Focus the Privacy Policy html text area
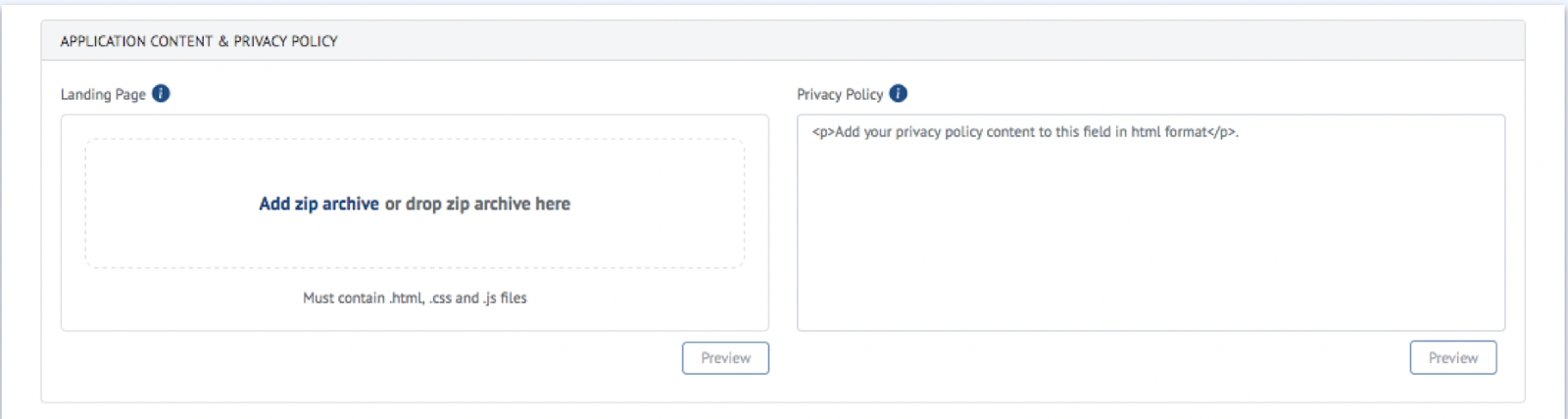Viewport: 1568px width, 419px height. [1151, 223]
